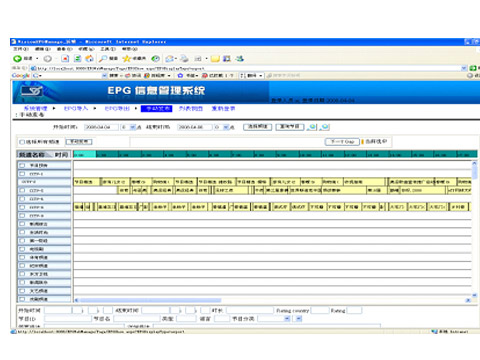Click the yellow folder icon in IE toolbar

[215, 59]
